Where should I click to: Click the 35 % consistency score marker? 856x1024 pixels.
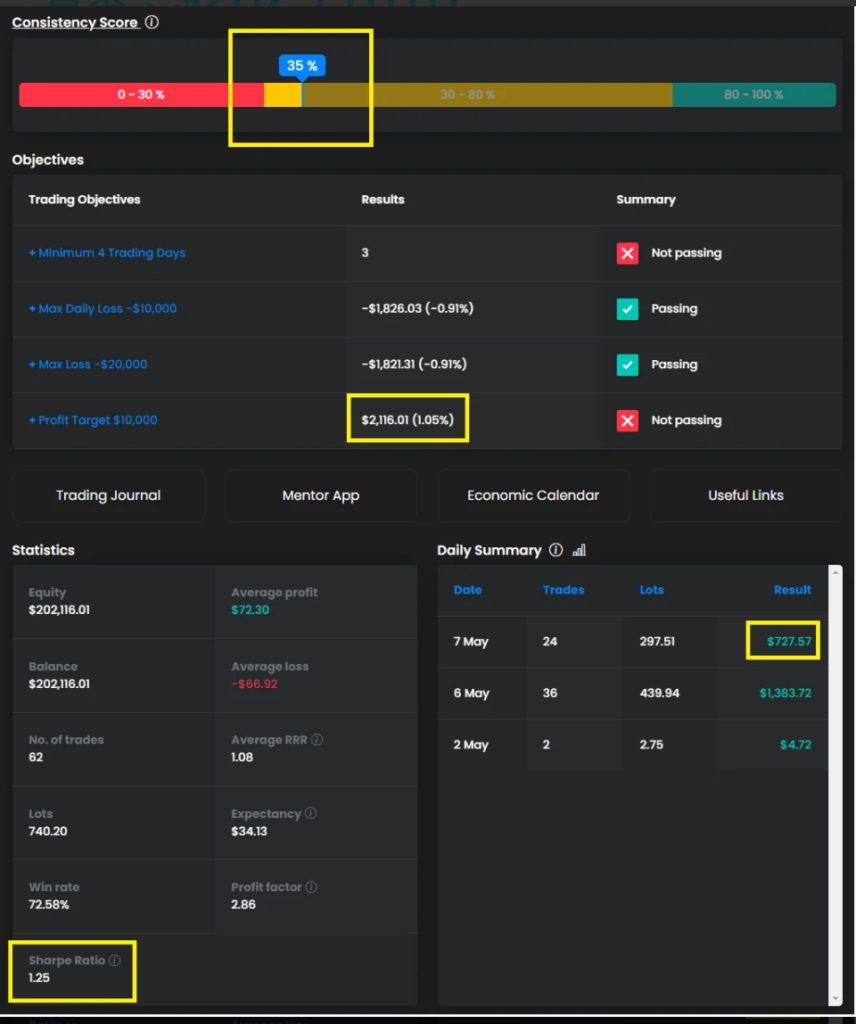(x=302, y=66)
